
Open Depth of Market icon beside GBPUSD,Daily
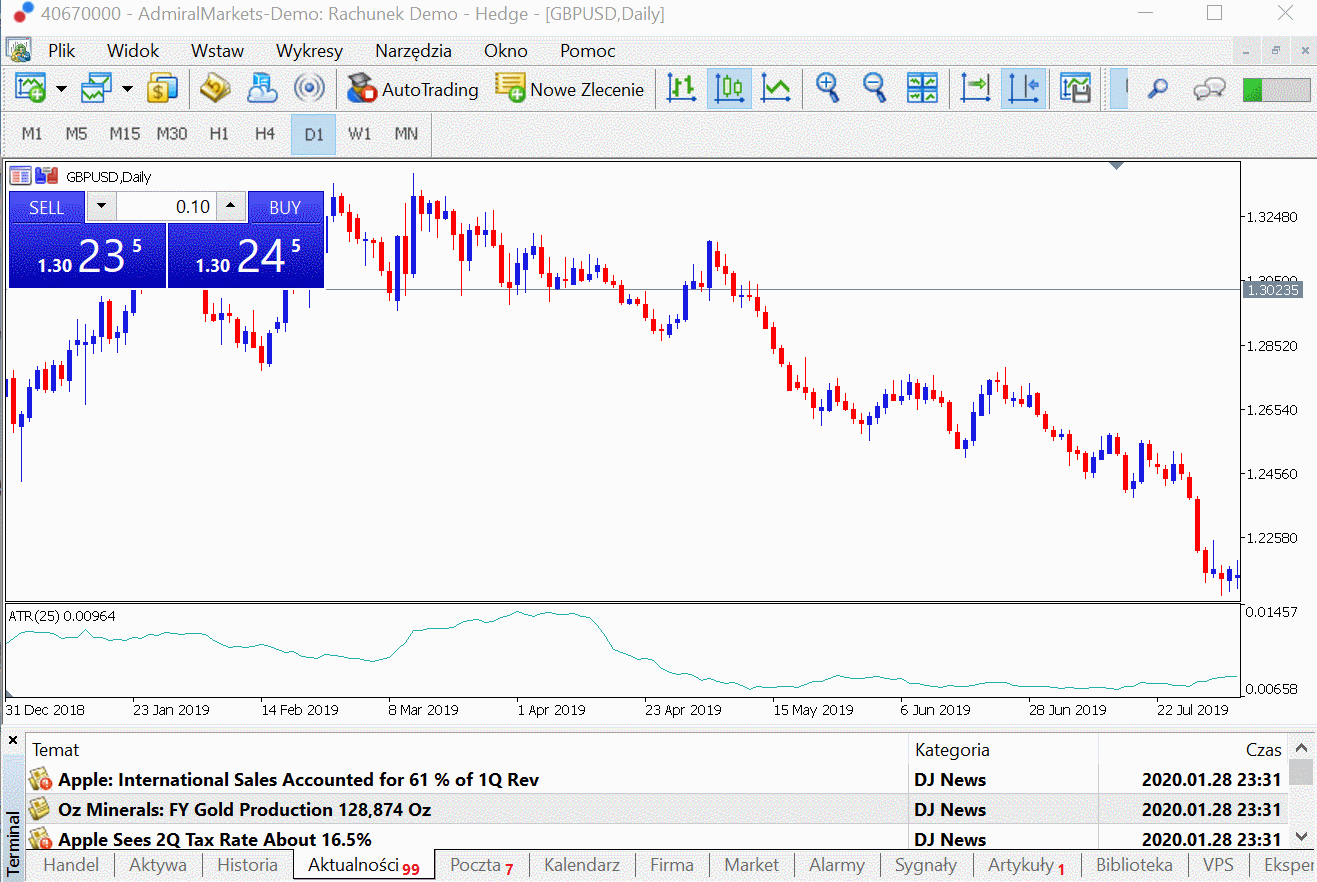click(46, 177)
